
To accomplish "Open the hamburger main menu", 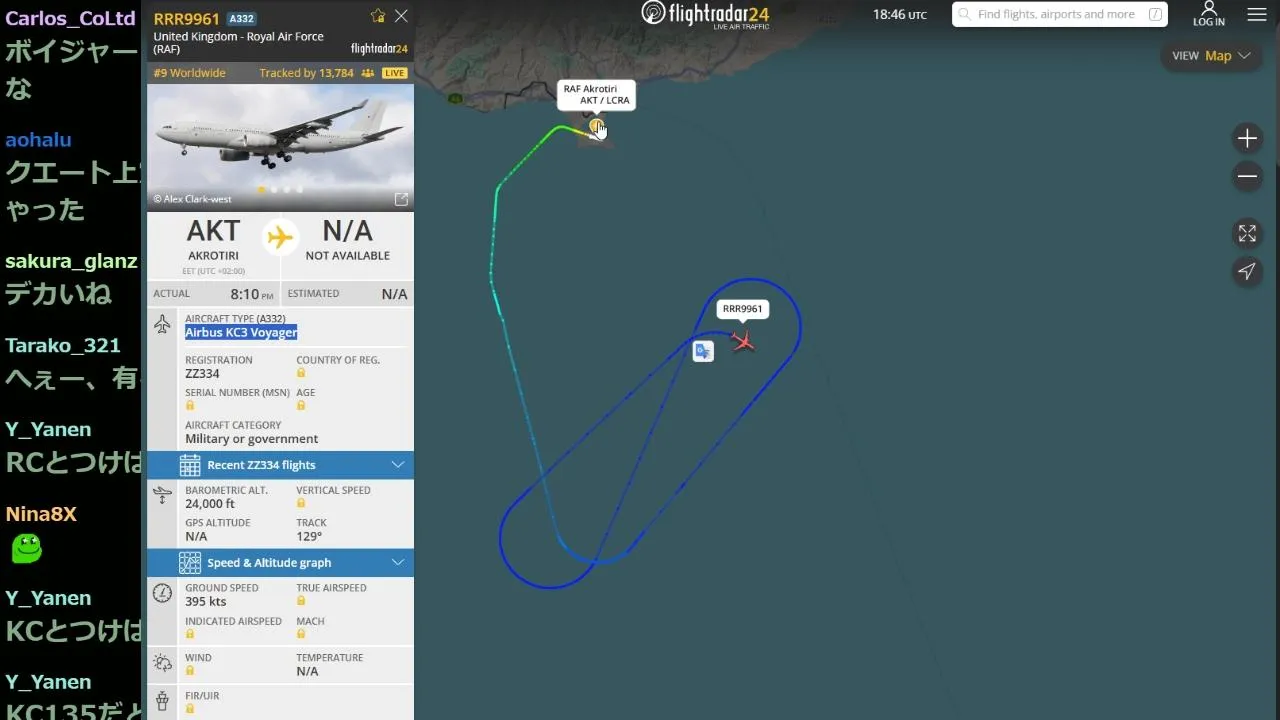I will [x=1257, y=15].
